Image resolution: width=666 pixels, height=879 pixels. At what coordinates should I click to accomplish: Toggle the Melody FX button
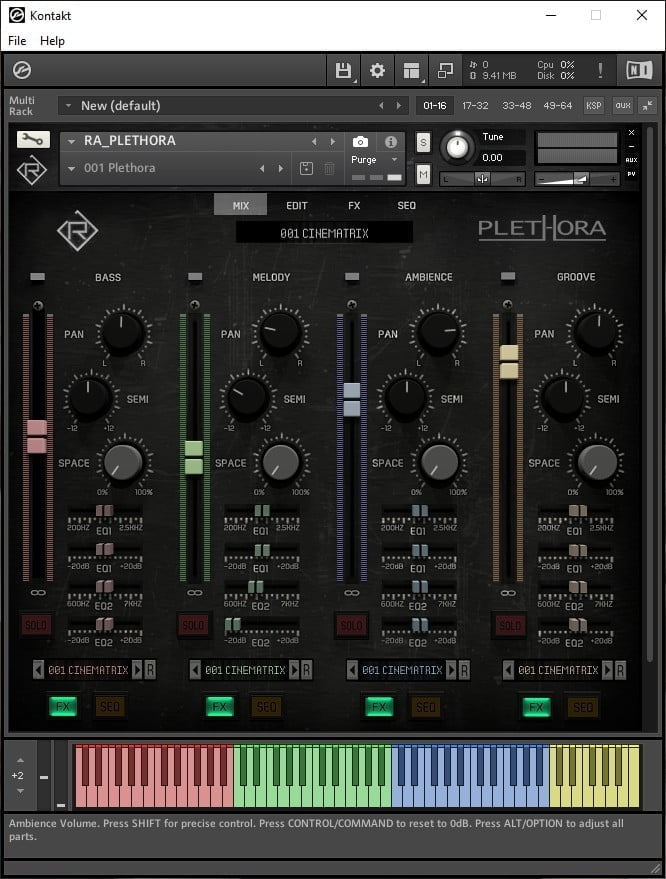coord(220,707)
